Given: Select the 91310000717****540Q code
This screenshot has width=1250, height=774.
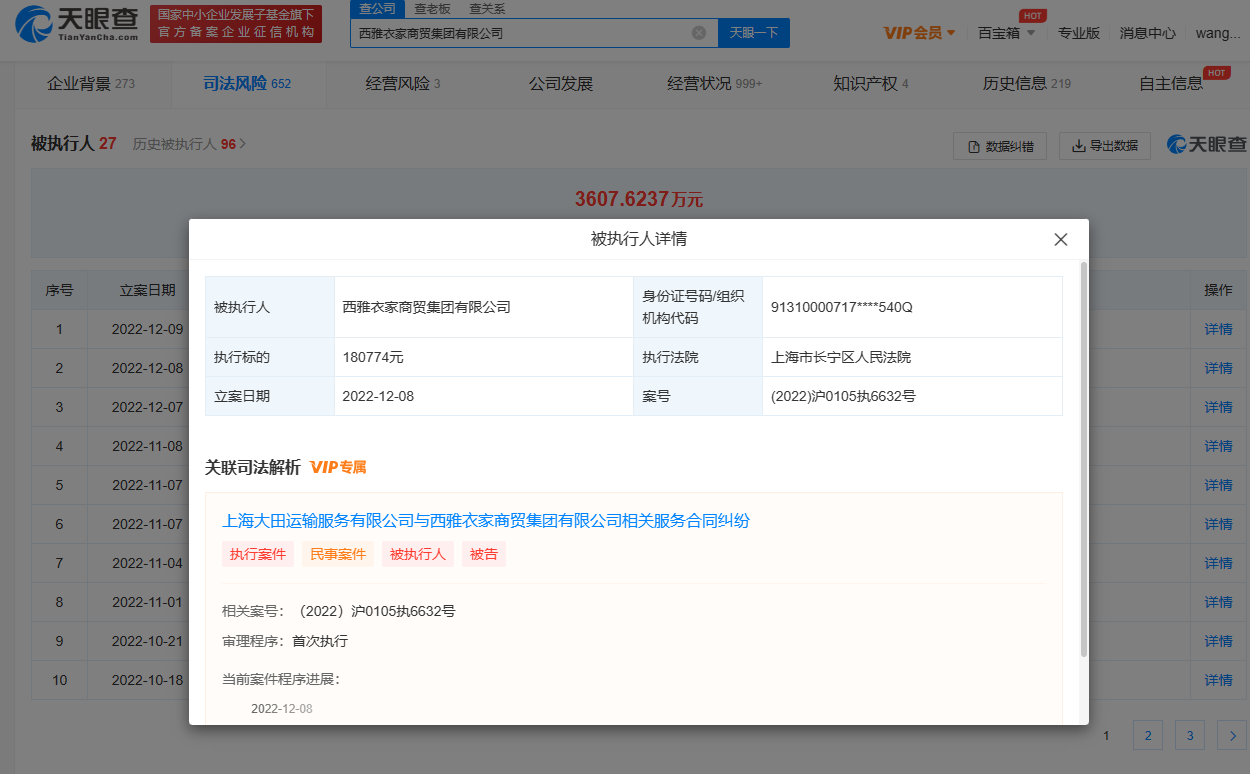Looking at the screenshot, I should click(x=842, y=307).
